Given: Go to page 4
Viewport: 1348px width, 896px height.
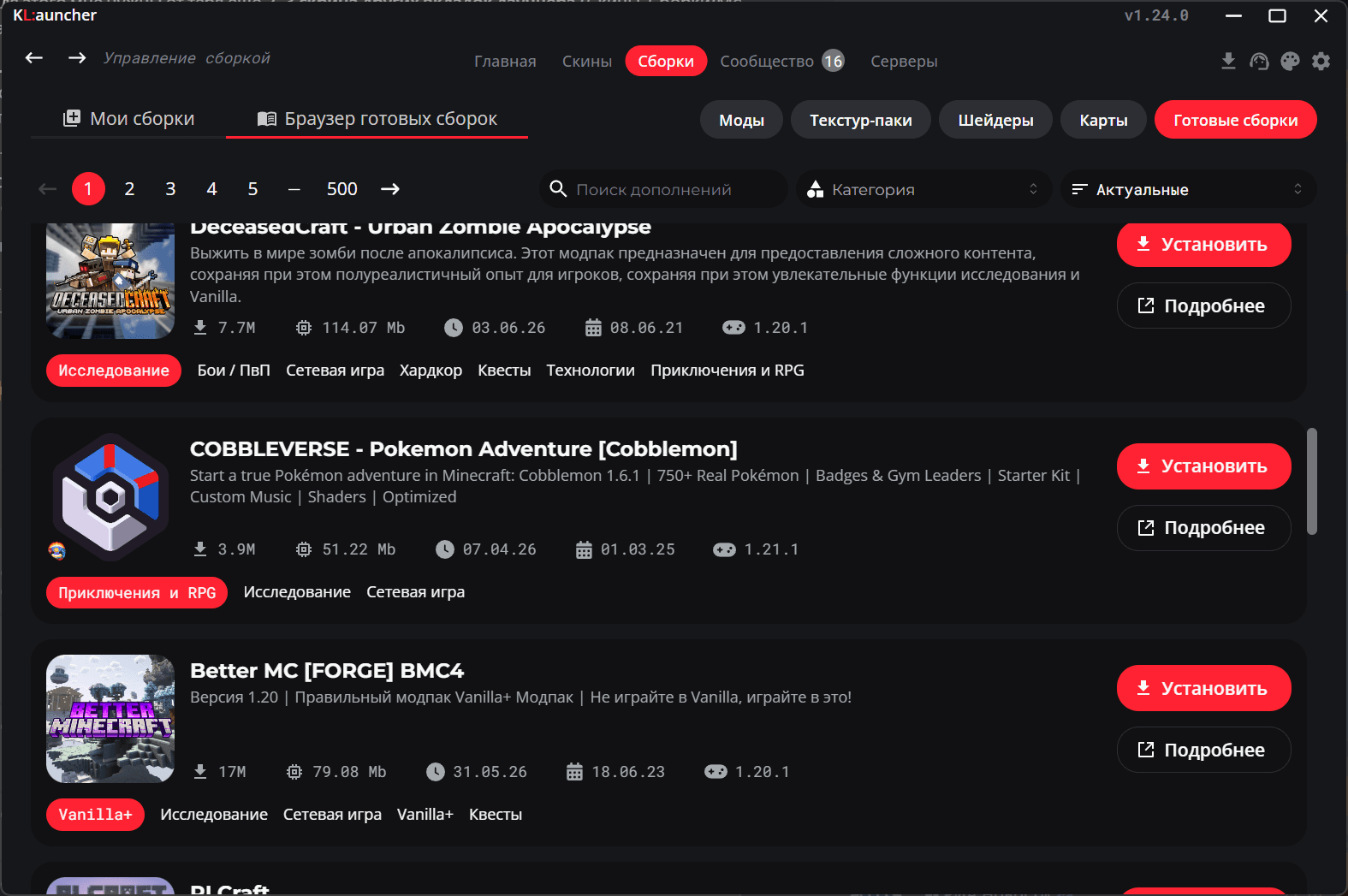Looking at the screenshot, I should 211,189.
